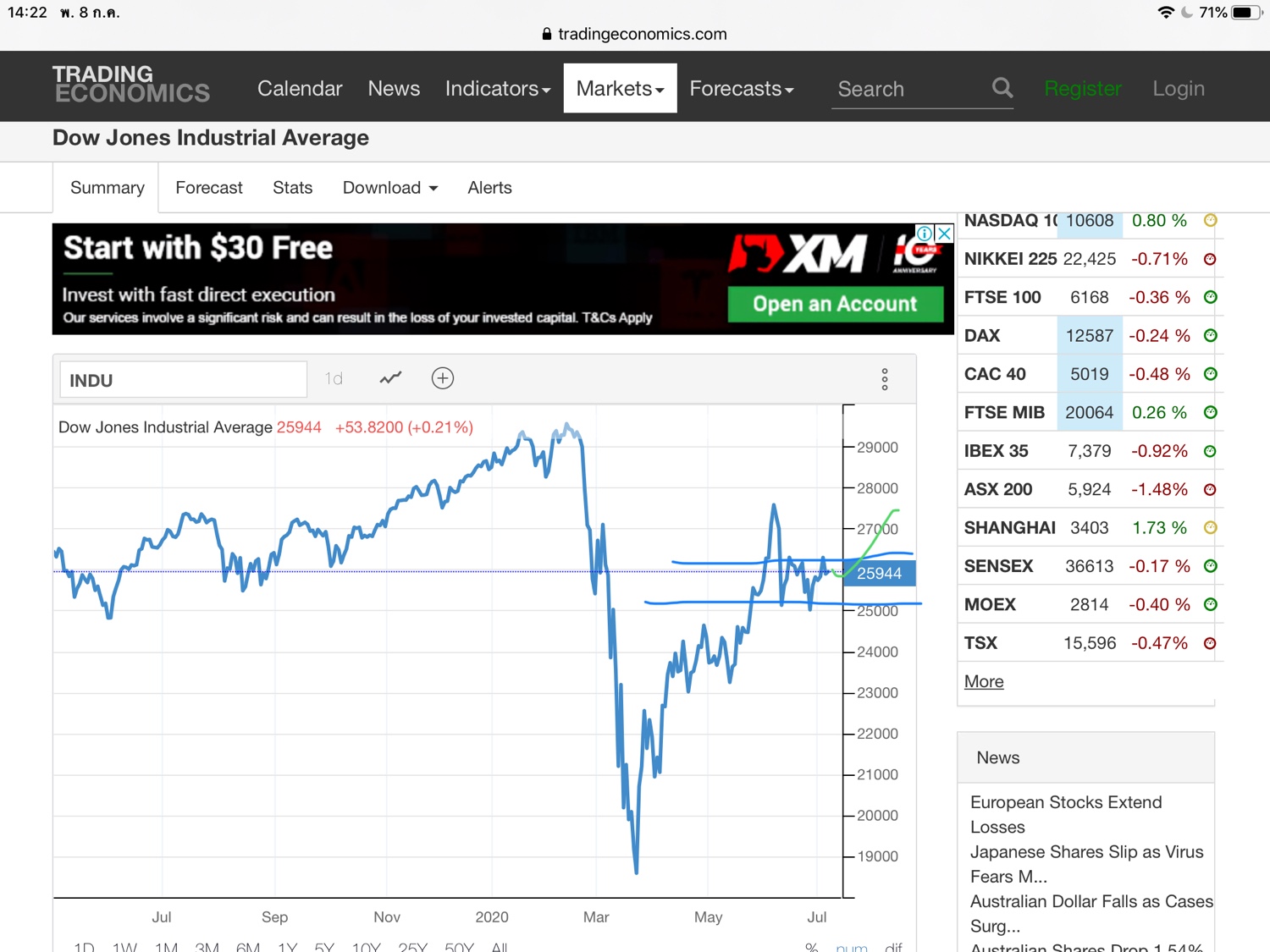Open 'European Stocks Extend Losses' news

tap(1066, 814)
